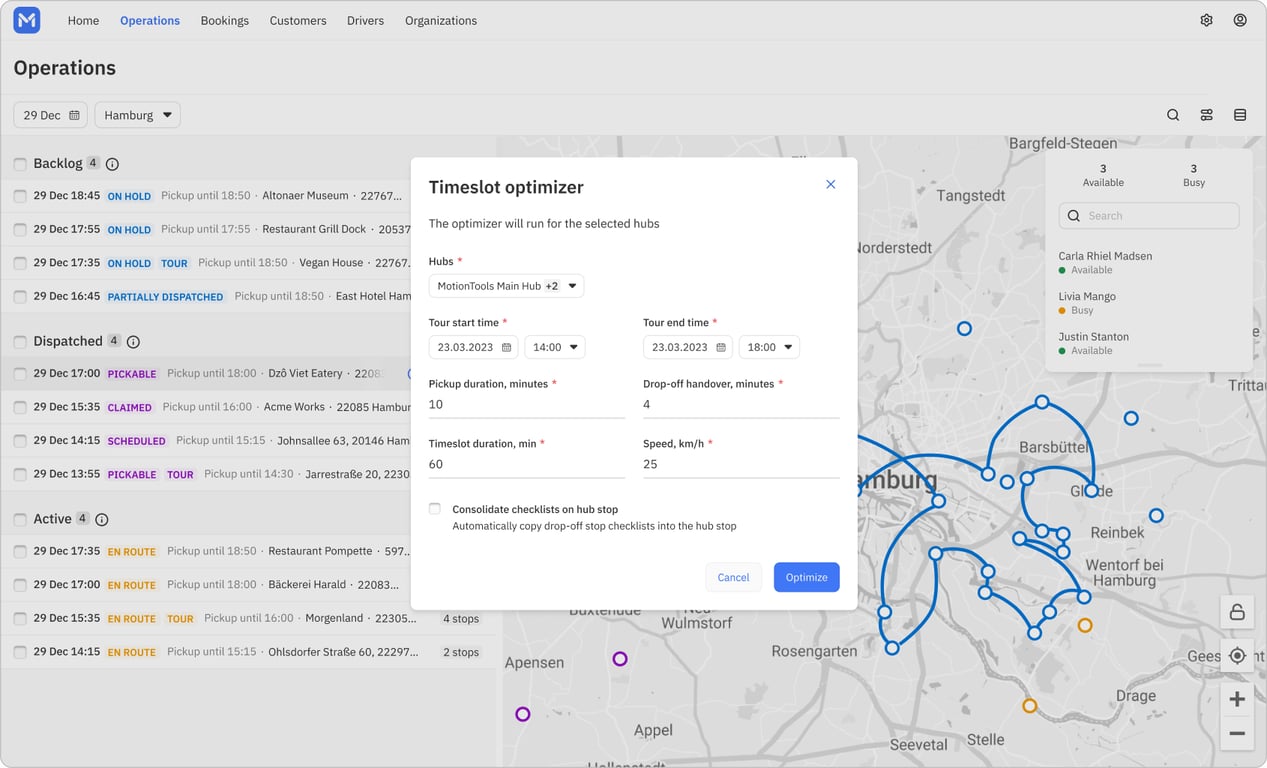Click the calendar icon in Tour start date

(x=506, y=348)
